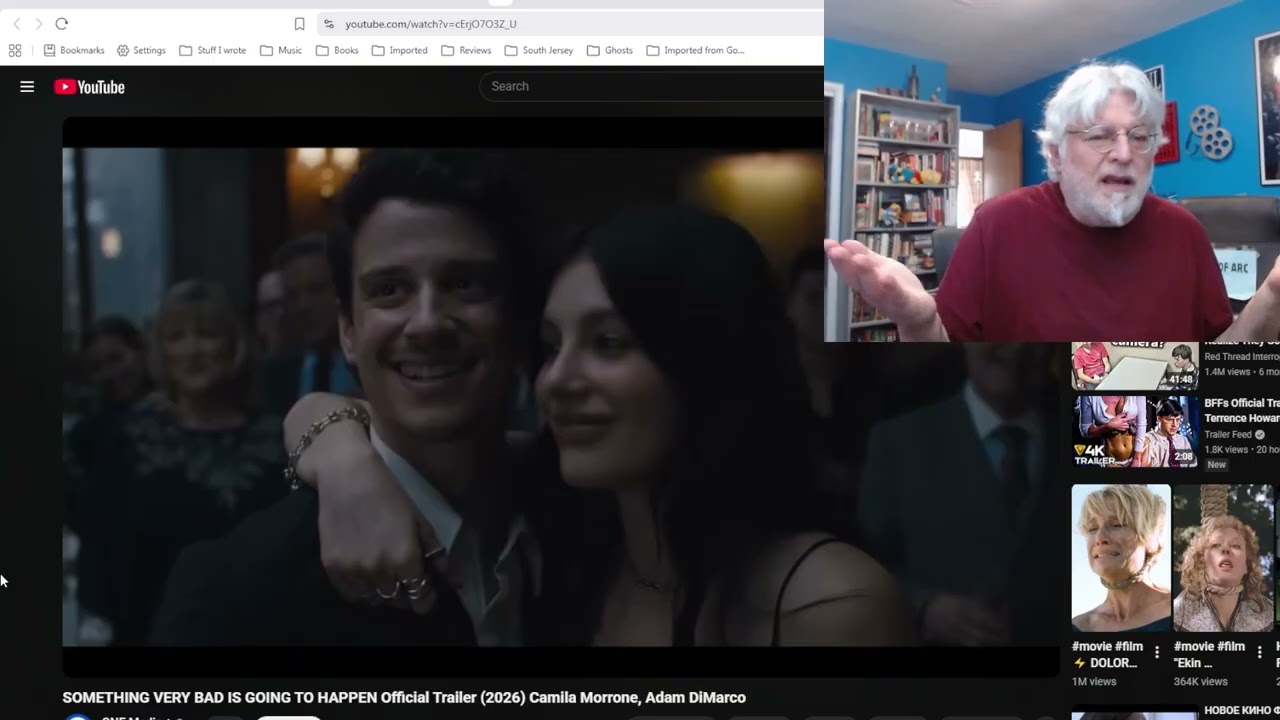Open site information icon beside the URL

click(328, 24)
